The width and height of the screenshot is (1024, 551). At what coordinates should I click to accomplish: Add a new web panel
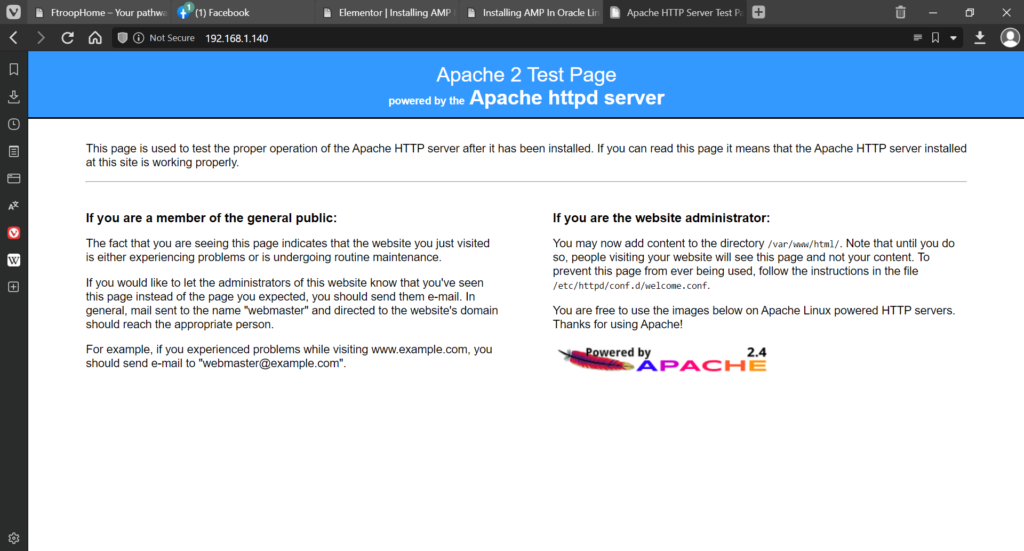(x=14, y=287)
